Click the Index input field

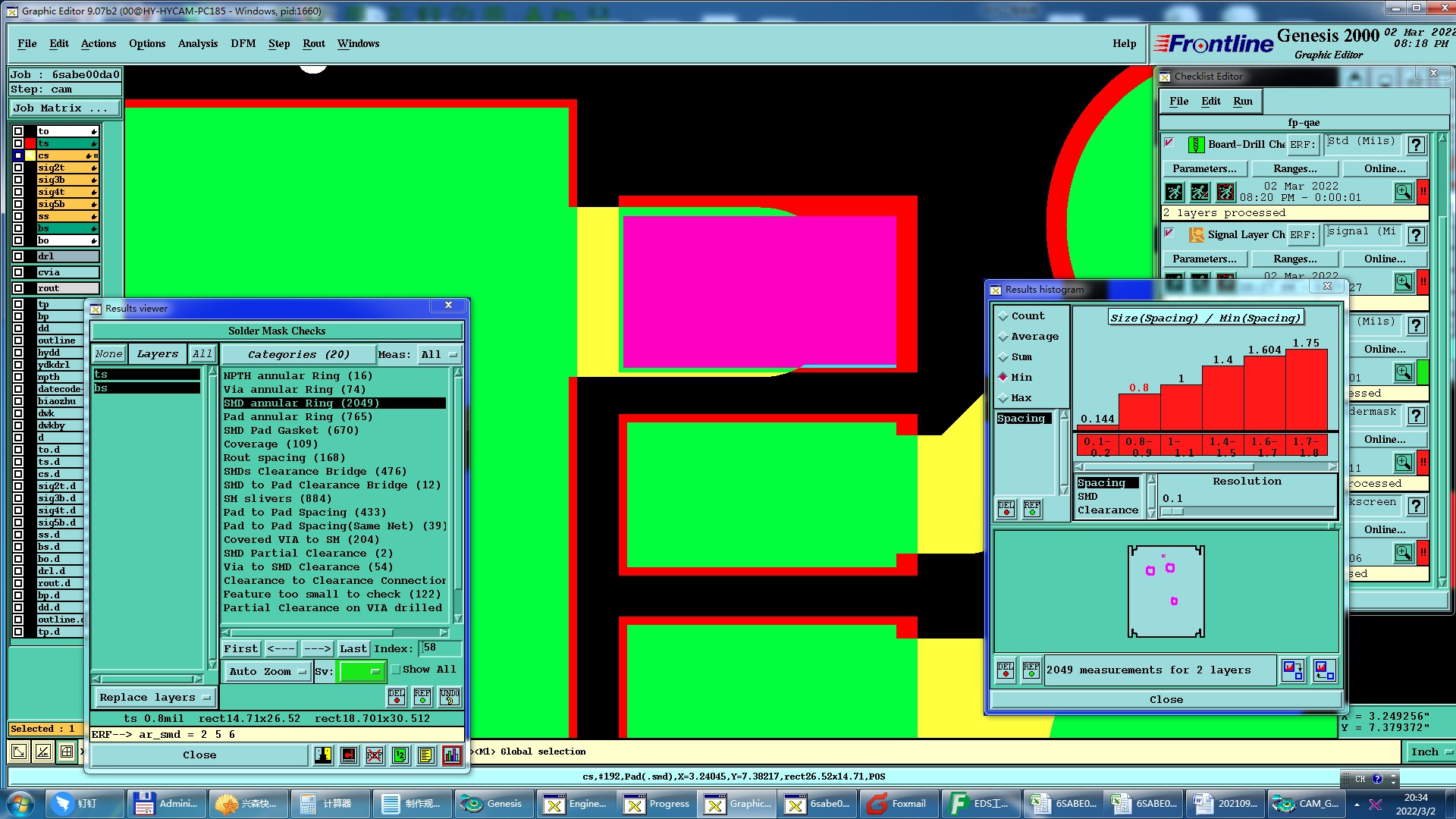click(440, 648)
